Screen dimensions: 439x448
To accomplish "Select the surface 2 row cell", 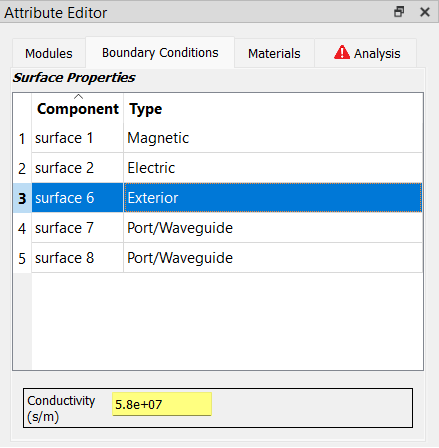I will tap(78, 168).
